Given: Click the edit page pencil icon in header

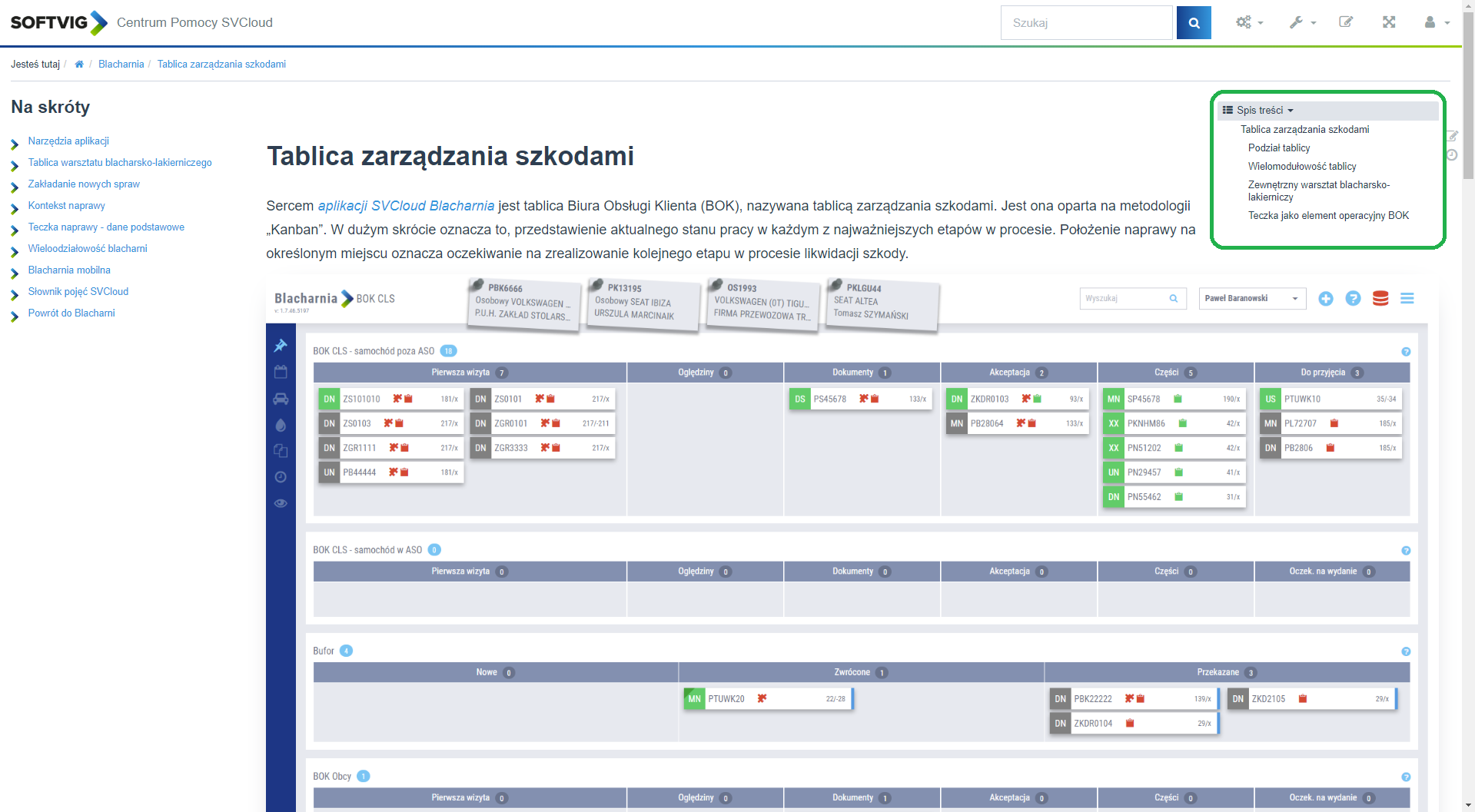Looking at the screenshot, I should pos(1345,22).
